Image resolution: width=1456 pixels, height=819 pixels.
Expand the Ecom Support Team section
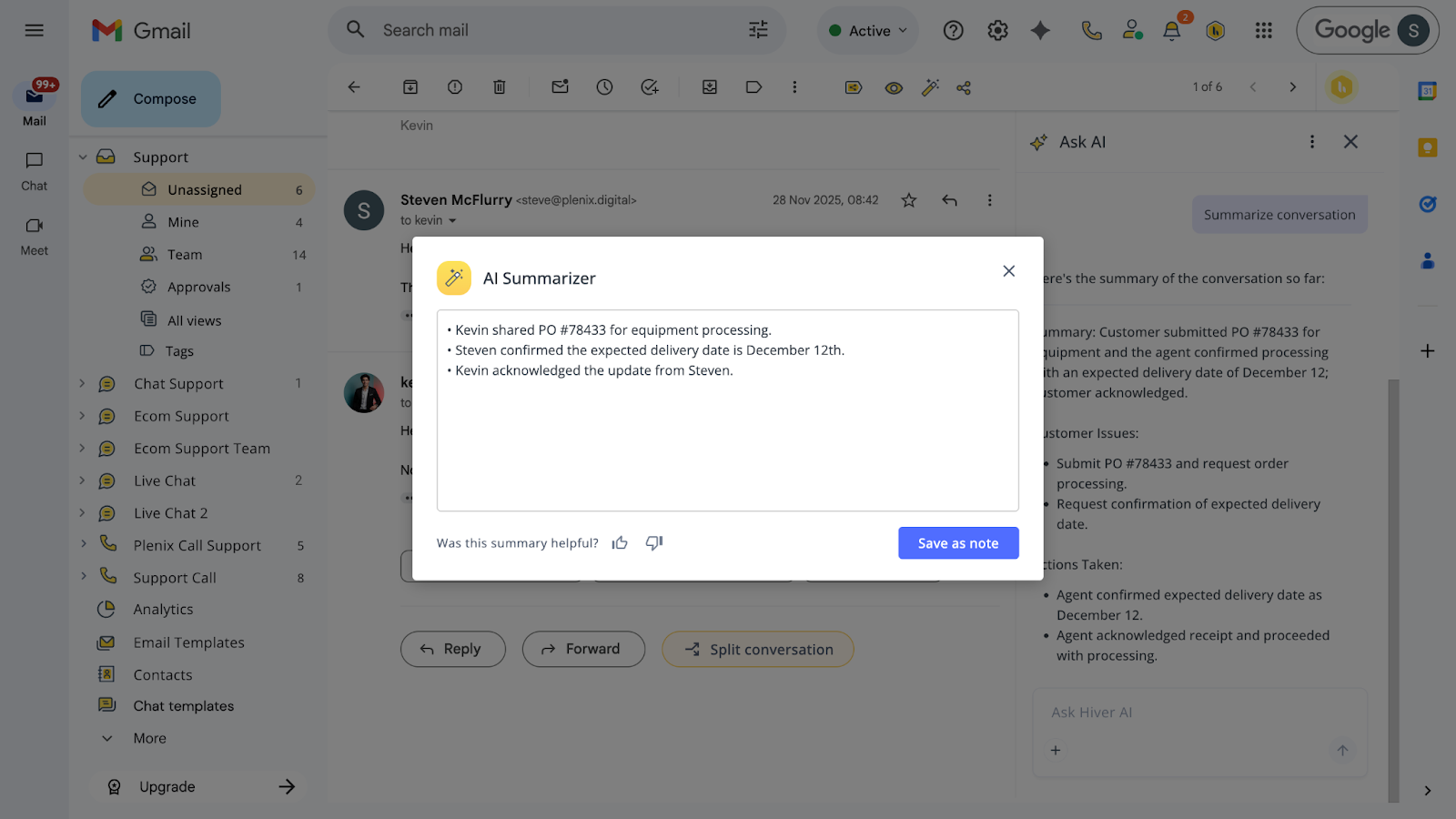point(82,448)
